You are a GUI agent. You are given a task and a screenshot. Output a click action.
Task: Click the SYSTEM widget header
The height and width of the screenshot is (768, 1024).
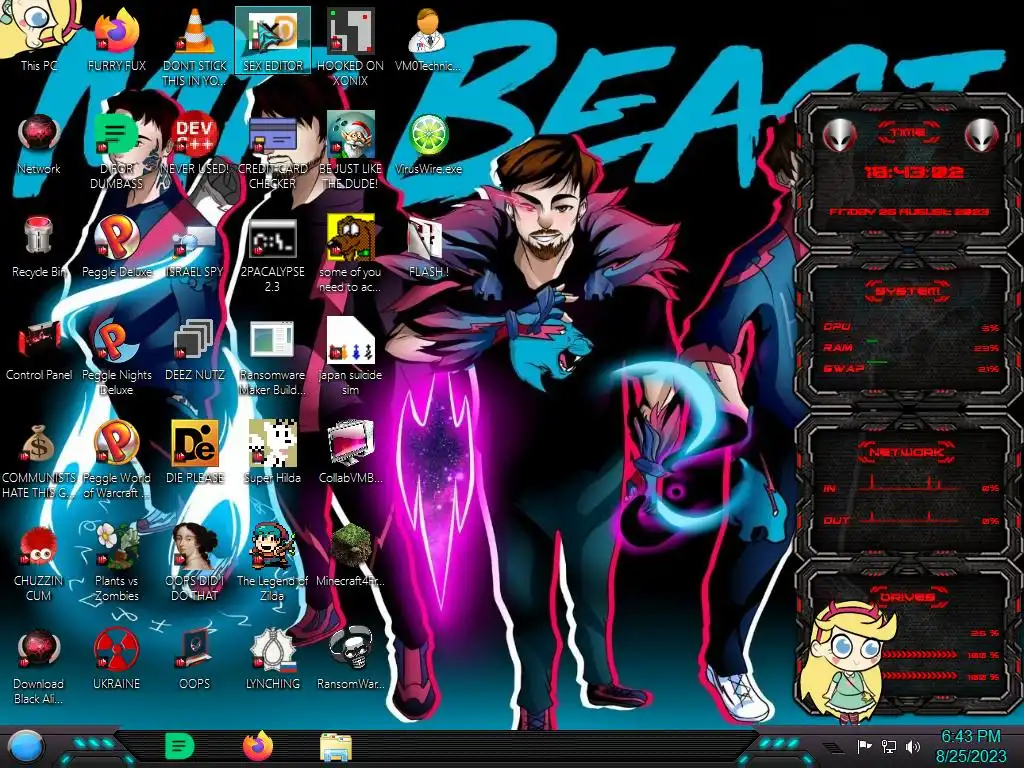908,291
